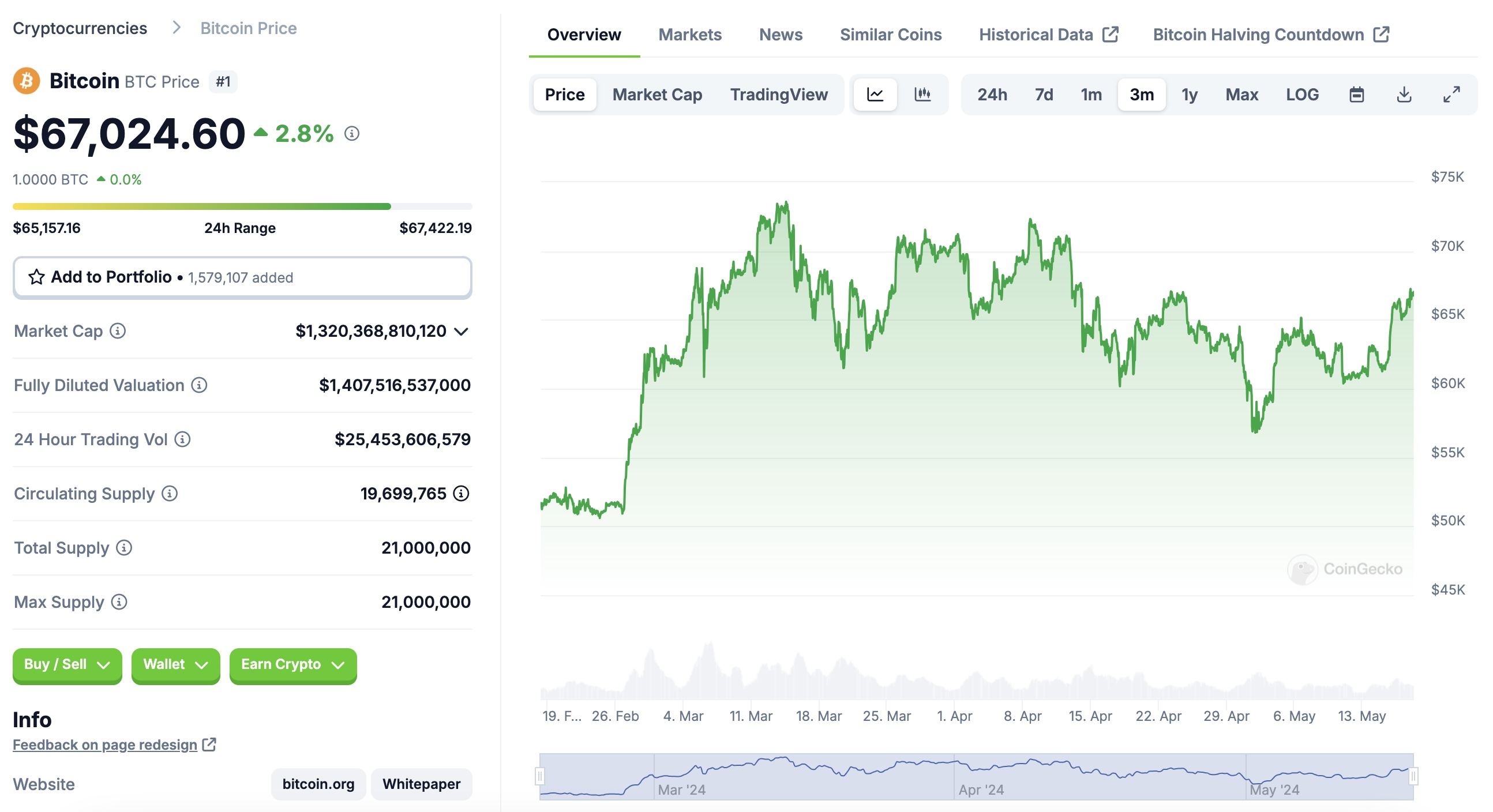Image resolution: width=1493 pixels, height=812 pixels.
Task: Expand chart to fullscreen
Action: pyautogui.click(x=1452, y=95)
